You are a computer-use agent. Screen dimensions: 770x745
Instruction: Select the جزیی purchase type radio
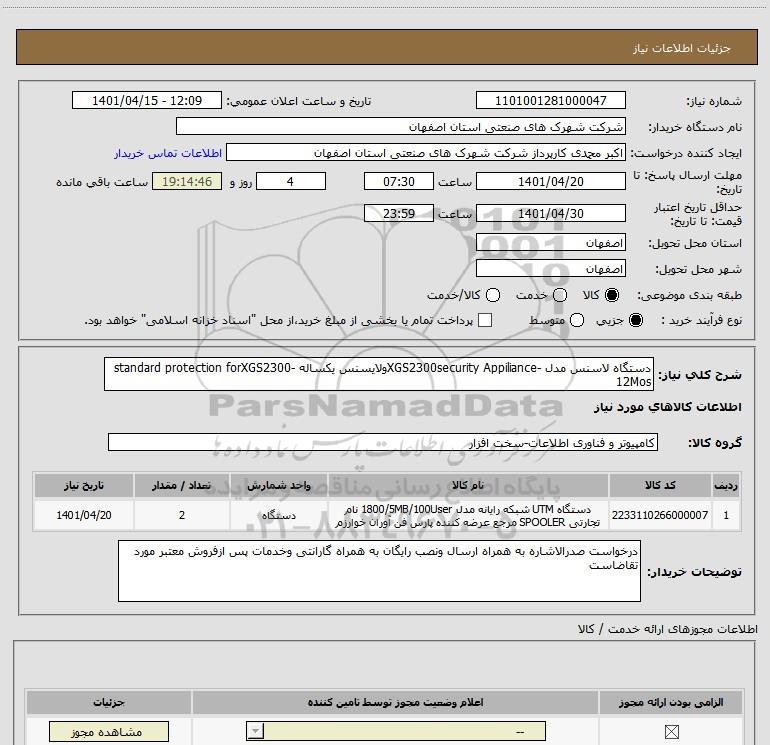coord(635,320)
